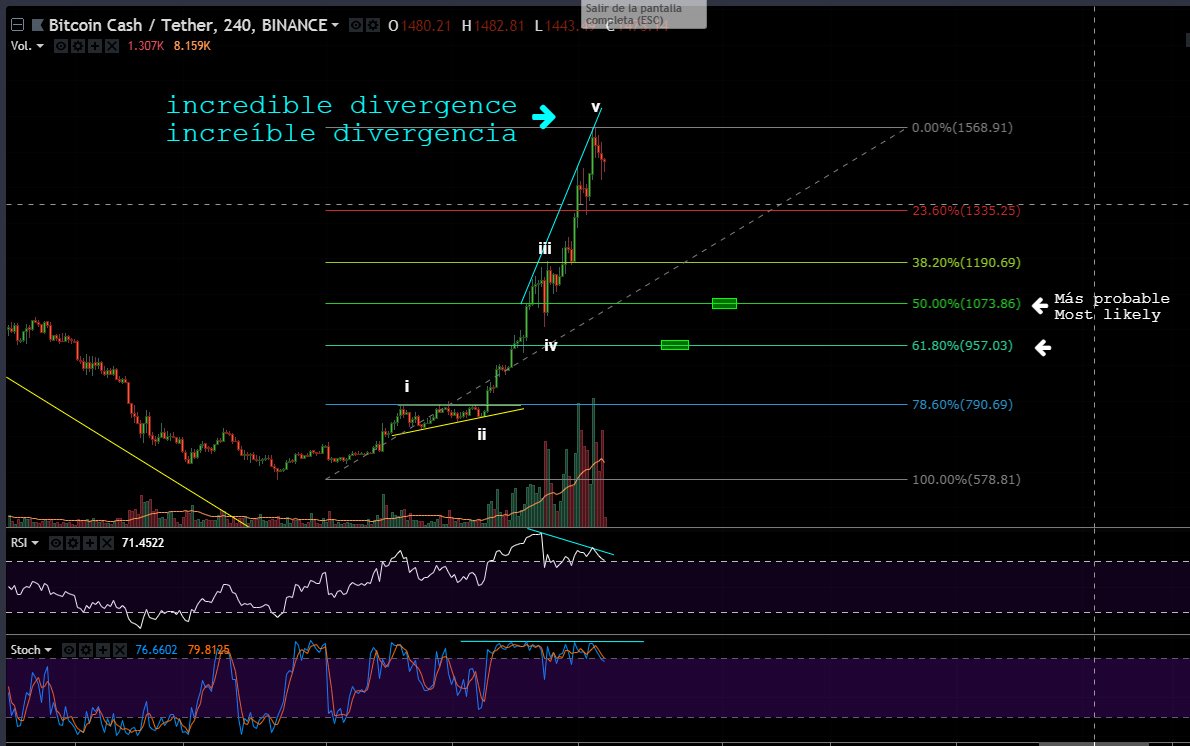Select the 50.00%(1073.86) Fibonacci label

pyautogui.click(x=966, y=304)
